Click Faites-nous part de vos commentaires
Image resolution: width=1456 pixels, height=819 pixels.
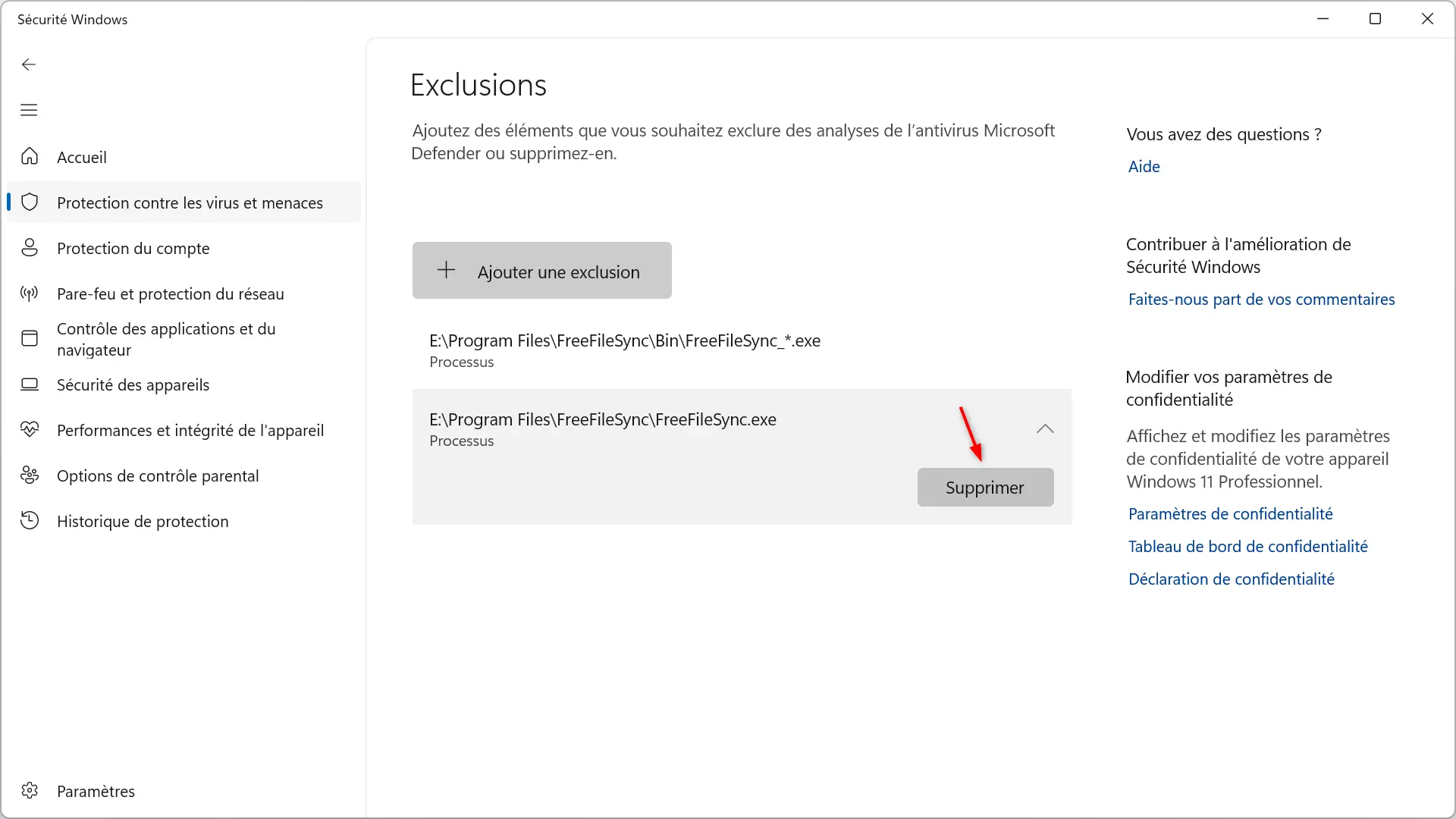click(x=1261, y=300)
